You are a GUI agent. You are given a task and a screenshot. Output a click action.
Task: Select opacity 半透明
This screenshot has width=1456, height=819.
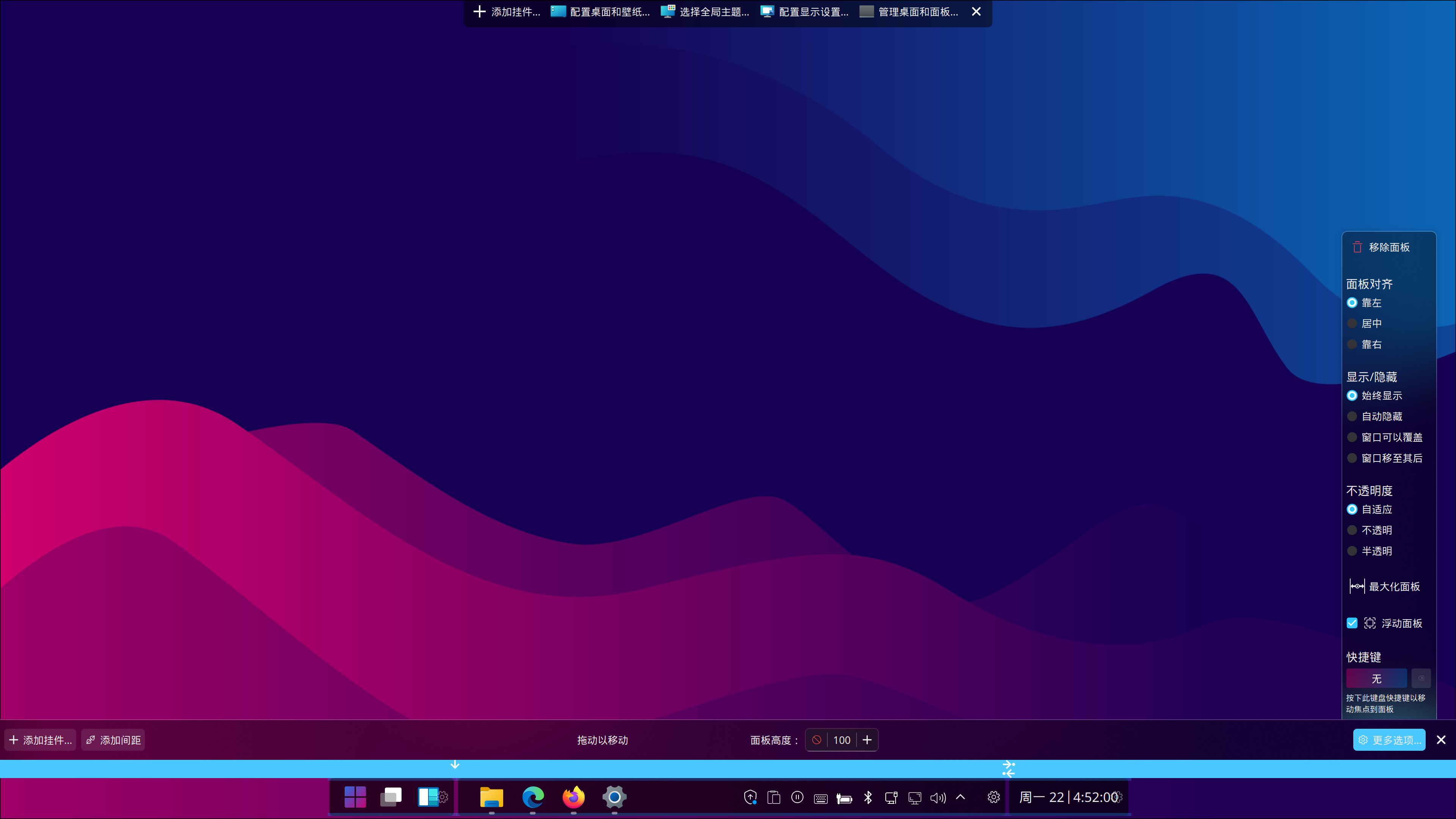1370,551
